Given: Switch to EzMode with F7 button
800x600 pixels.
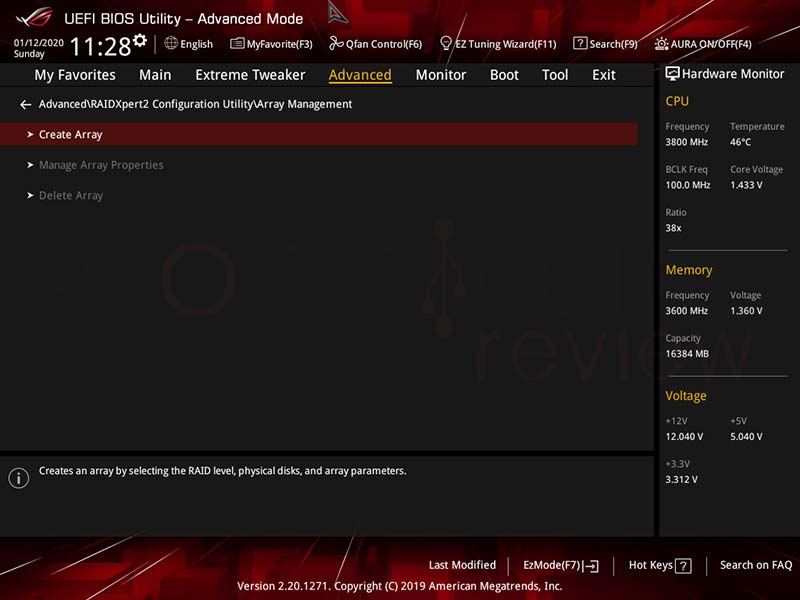Looking at the screenshot, I should (559, 565).
